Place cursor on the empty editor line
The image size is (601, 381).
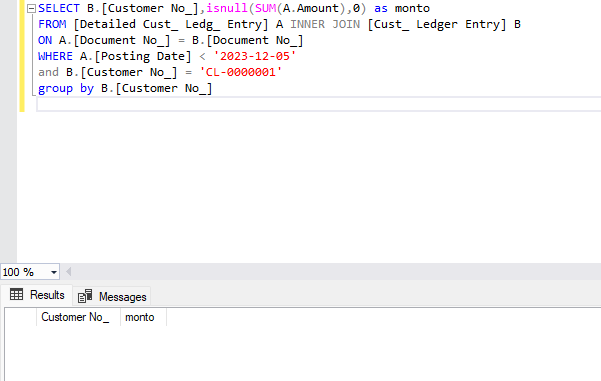coord(319,104)
